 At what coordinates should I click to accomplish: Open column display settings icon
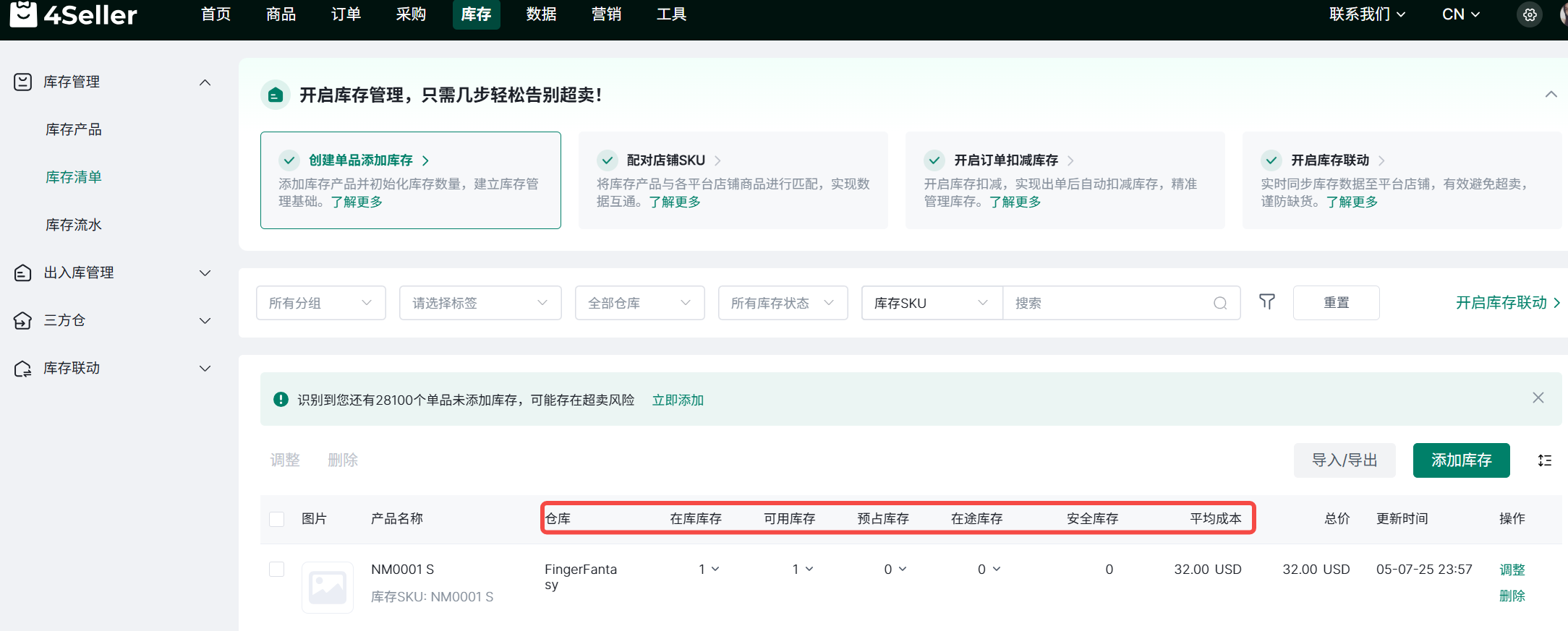[x=1544, y=460]
